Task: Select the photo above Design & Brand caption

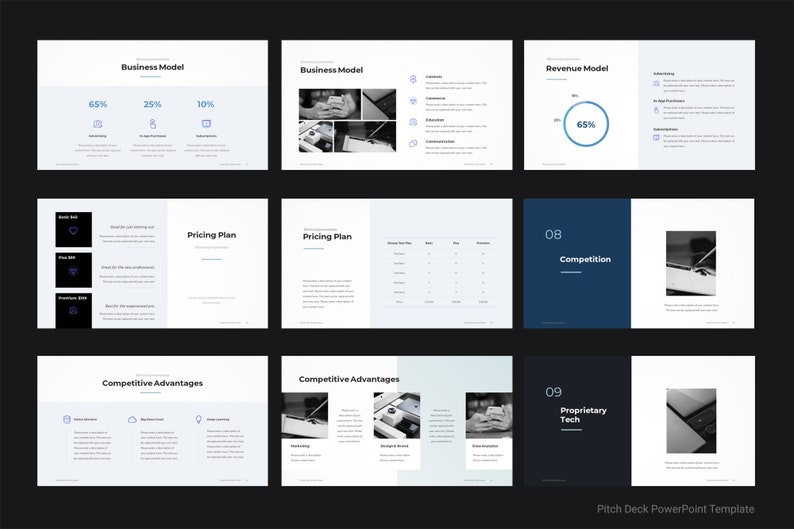Action: click(x=397, y=416)
